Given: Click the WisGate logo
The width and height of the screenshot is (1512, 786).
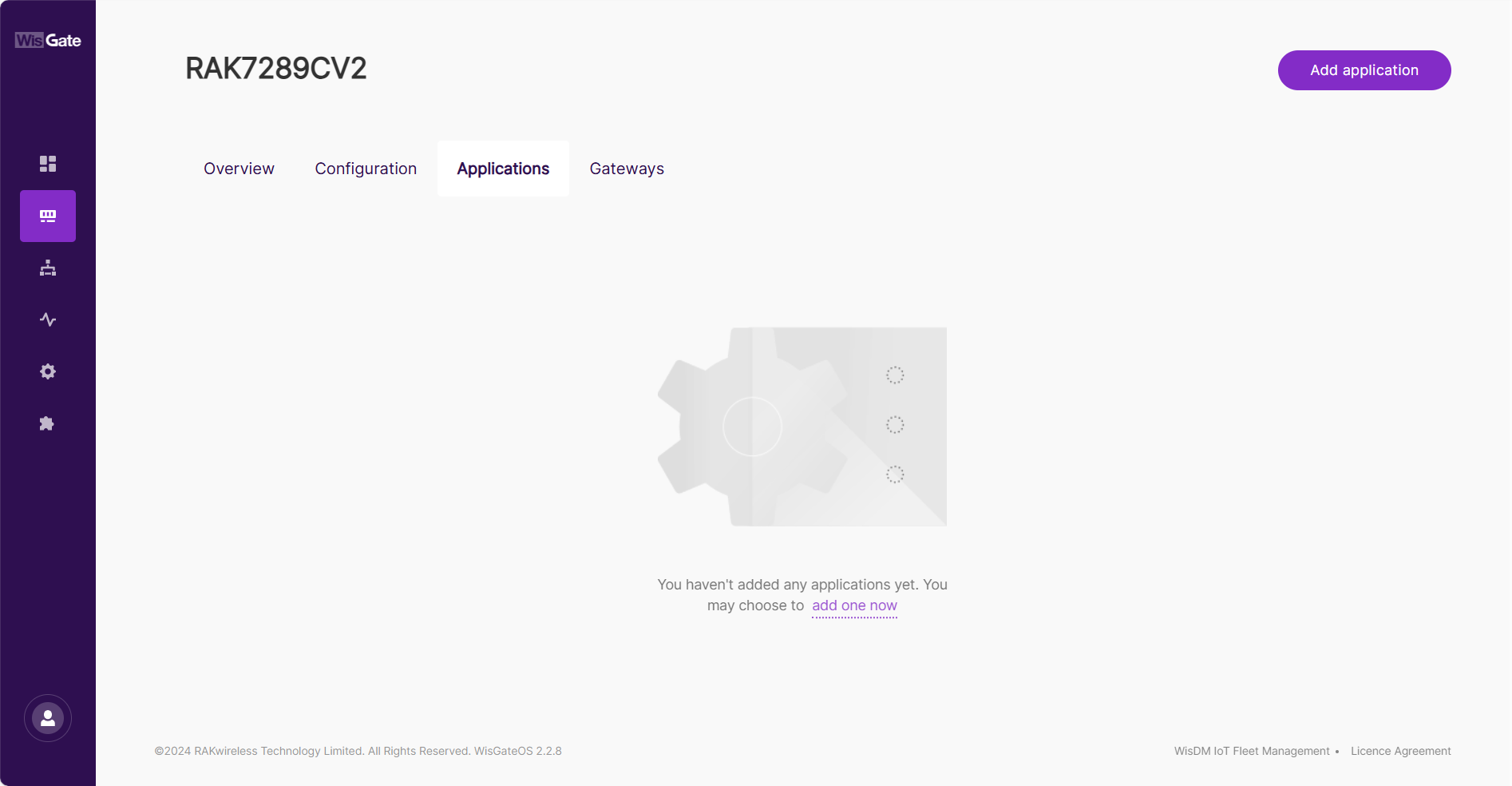Looking at the screenshot, I should (x=48, y=40).
